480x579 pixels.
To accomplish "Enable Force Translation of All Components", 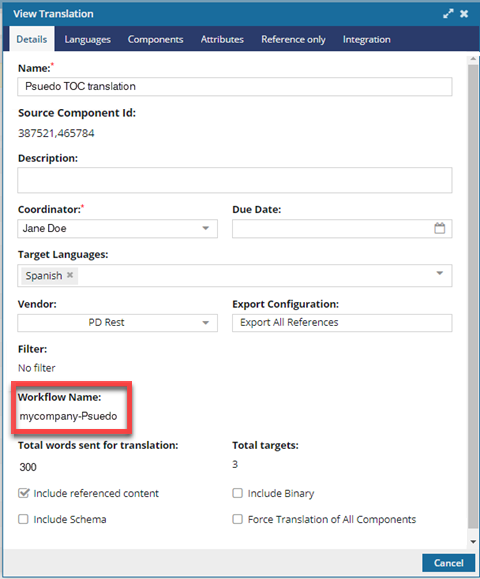I will pyautogui.click(x=237, y=519).
